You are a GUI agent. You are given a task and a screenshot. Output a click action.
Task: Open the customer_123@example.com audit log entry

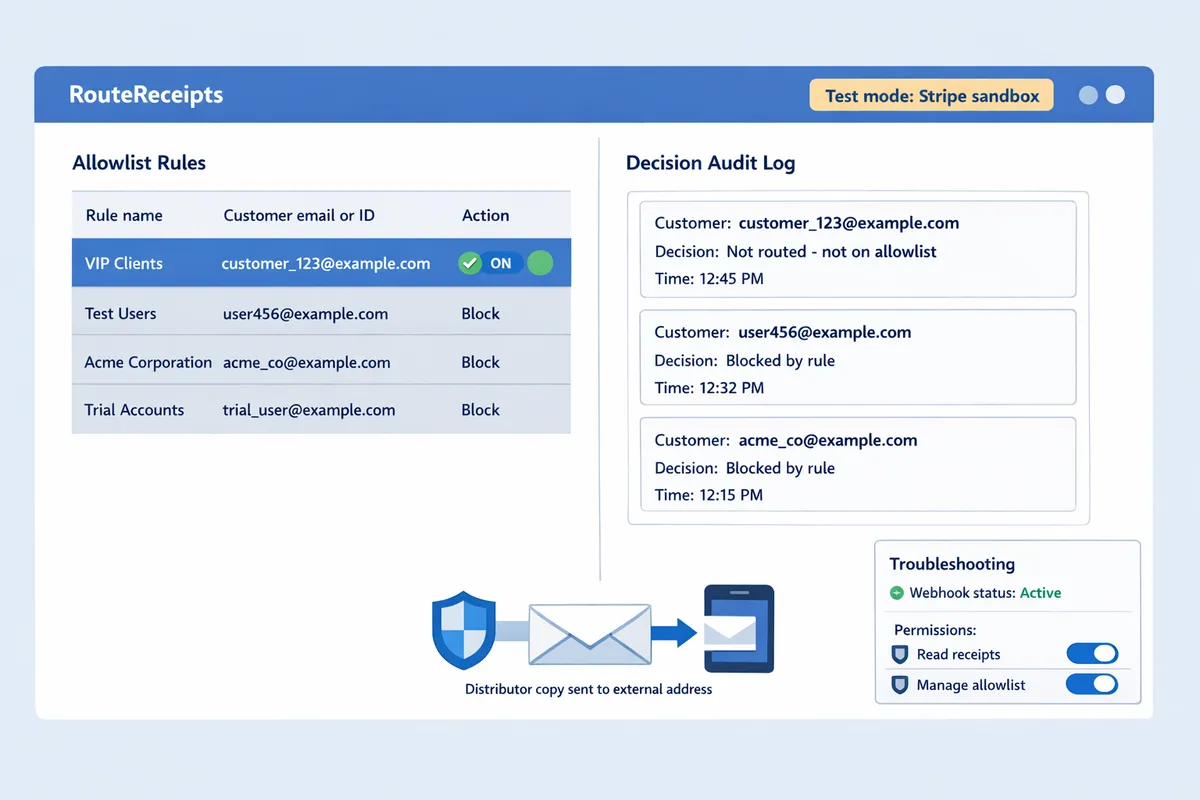tap(857, 248)
